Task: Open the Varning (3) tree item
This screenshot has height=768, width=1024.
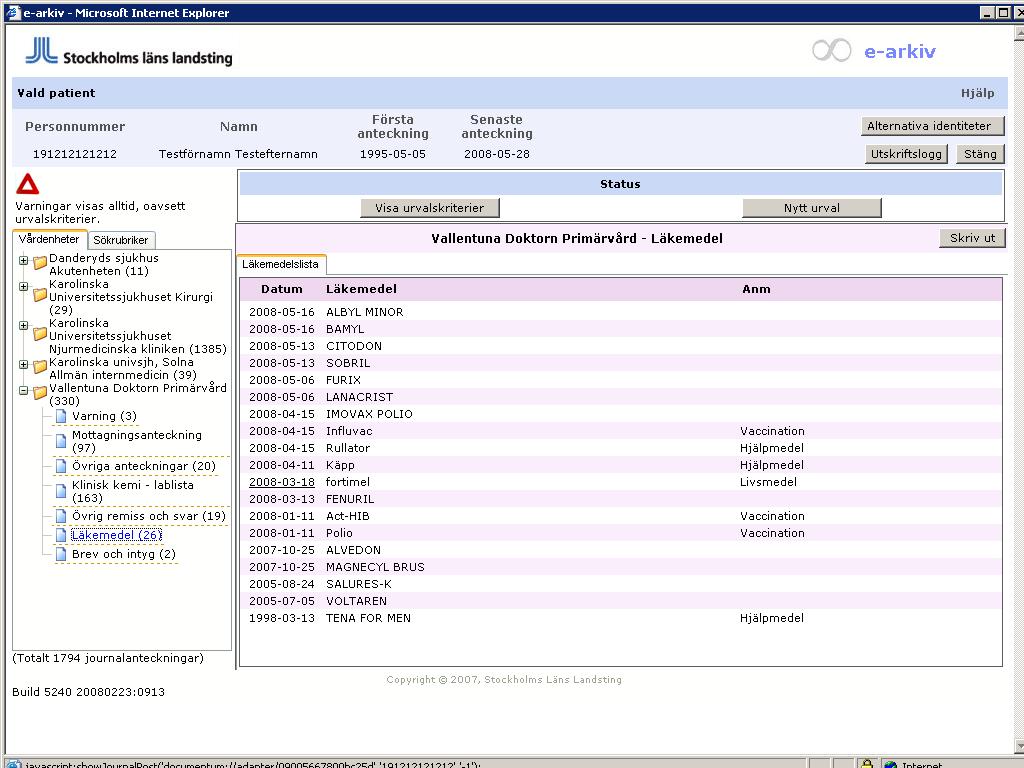Action: 104,416
